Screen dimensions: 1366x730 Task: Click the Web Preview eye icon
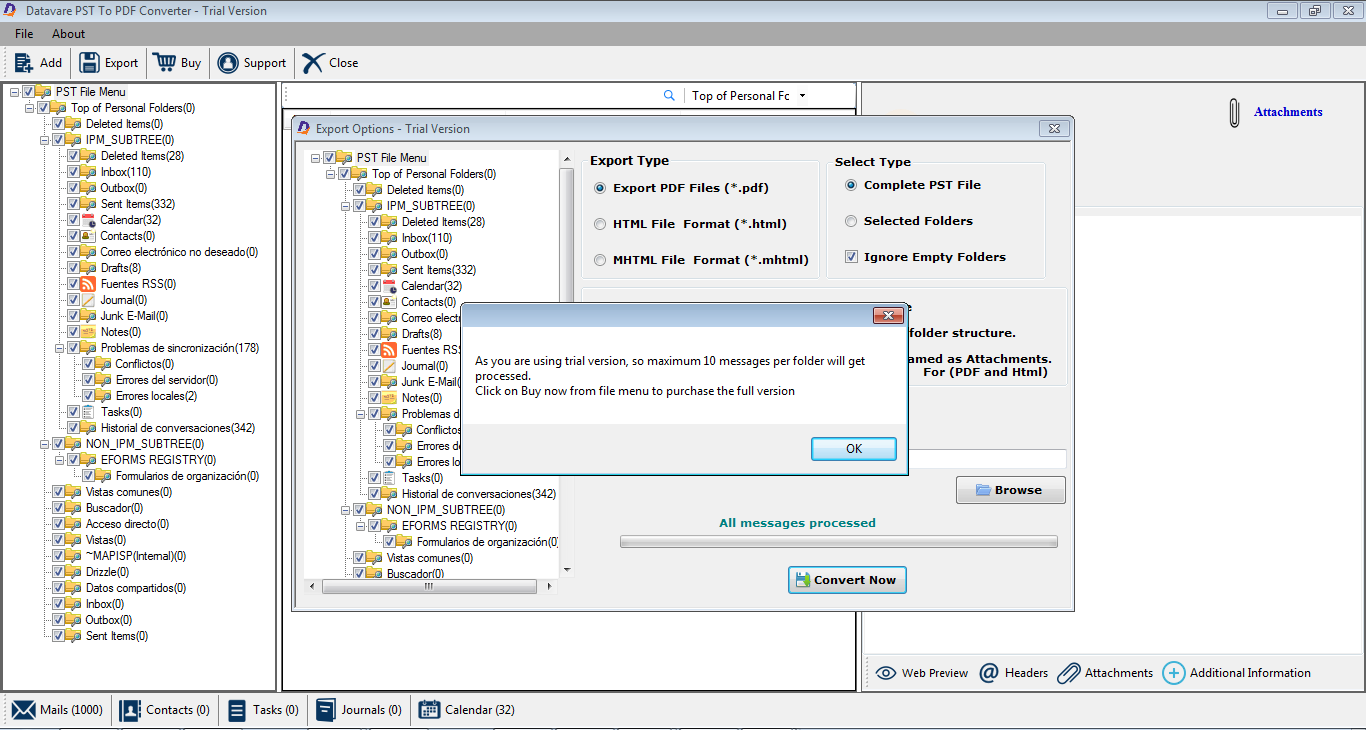pos(886,673)
